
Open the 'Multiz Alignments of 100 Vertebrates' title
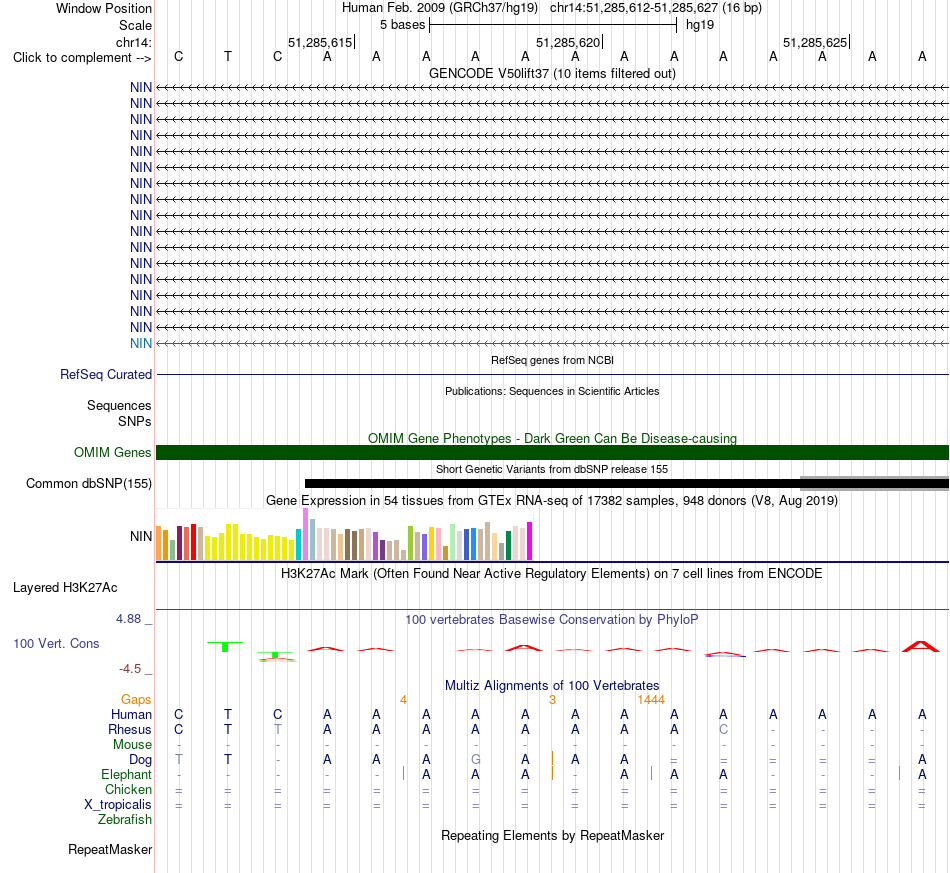(552, 685)
